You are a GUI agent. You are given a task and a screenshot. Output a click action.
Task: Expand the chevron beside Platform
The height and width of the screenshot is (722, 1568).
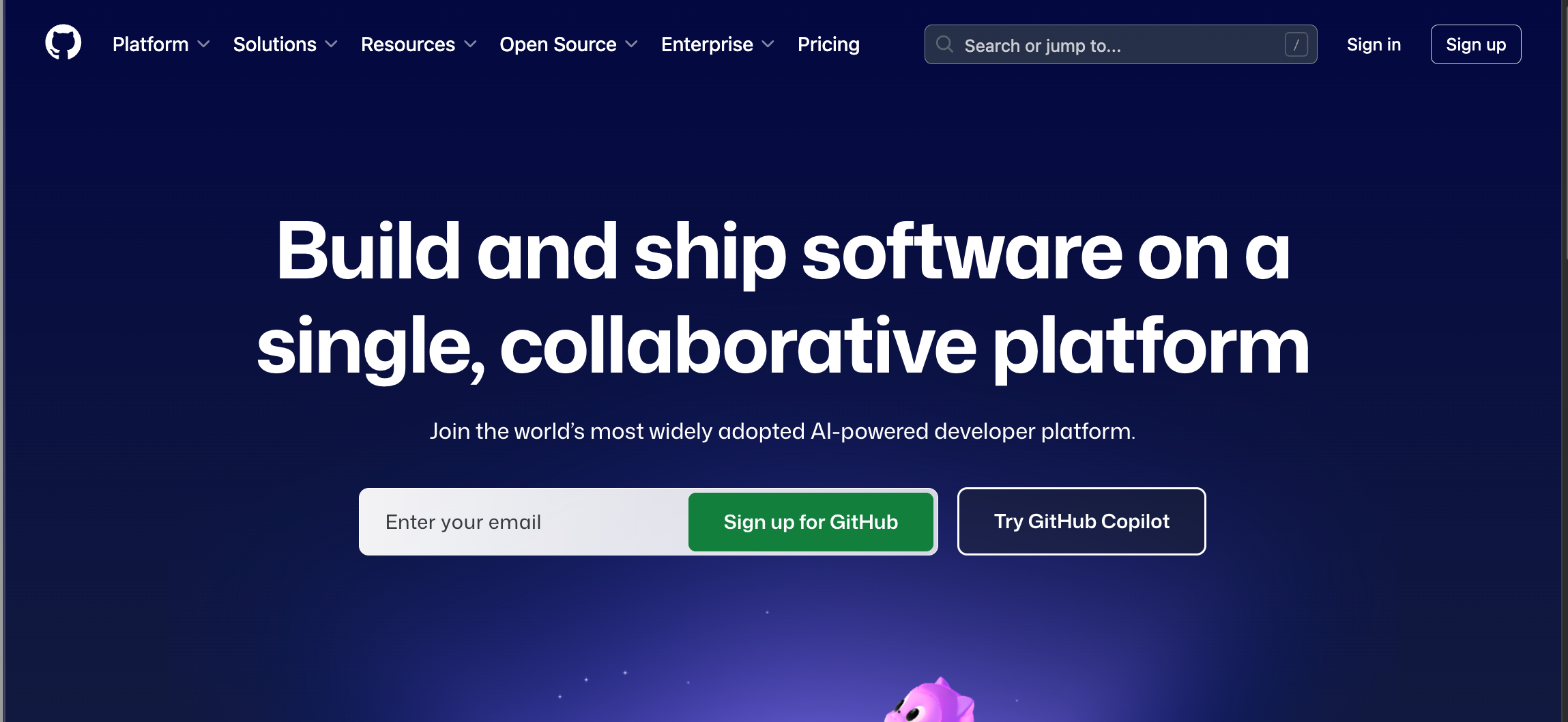pos(203,44)
